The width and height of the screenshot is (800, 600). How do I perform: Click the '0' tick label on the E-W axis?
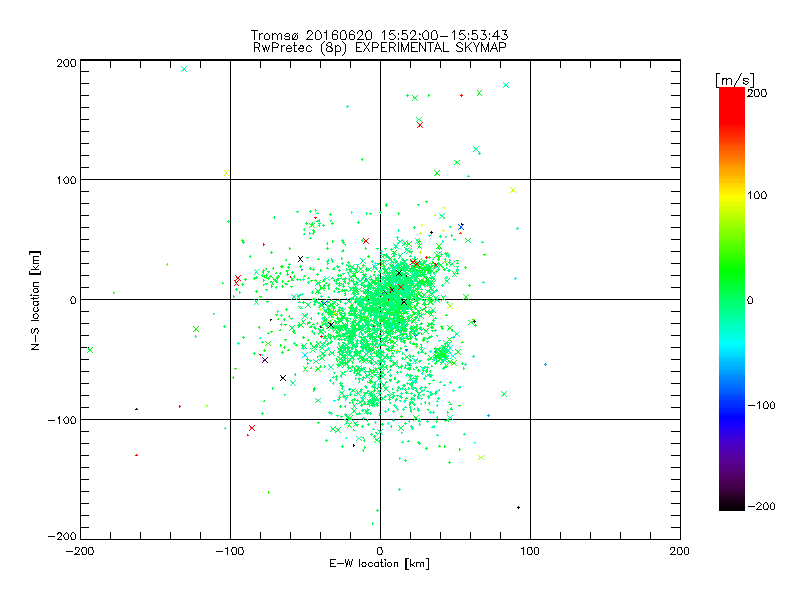[380, 551]
